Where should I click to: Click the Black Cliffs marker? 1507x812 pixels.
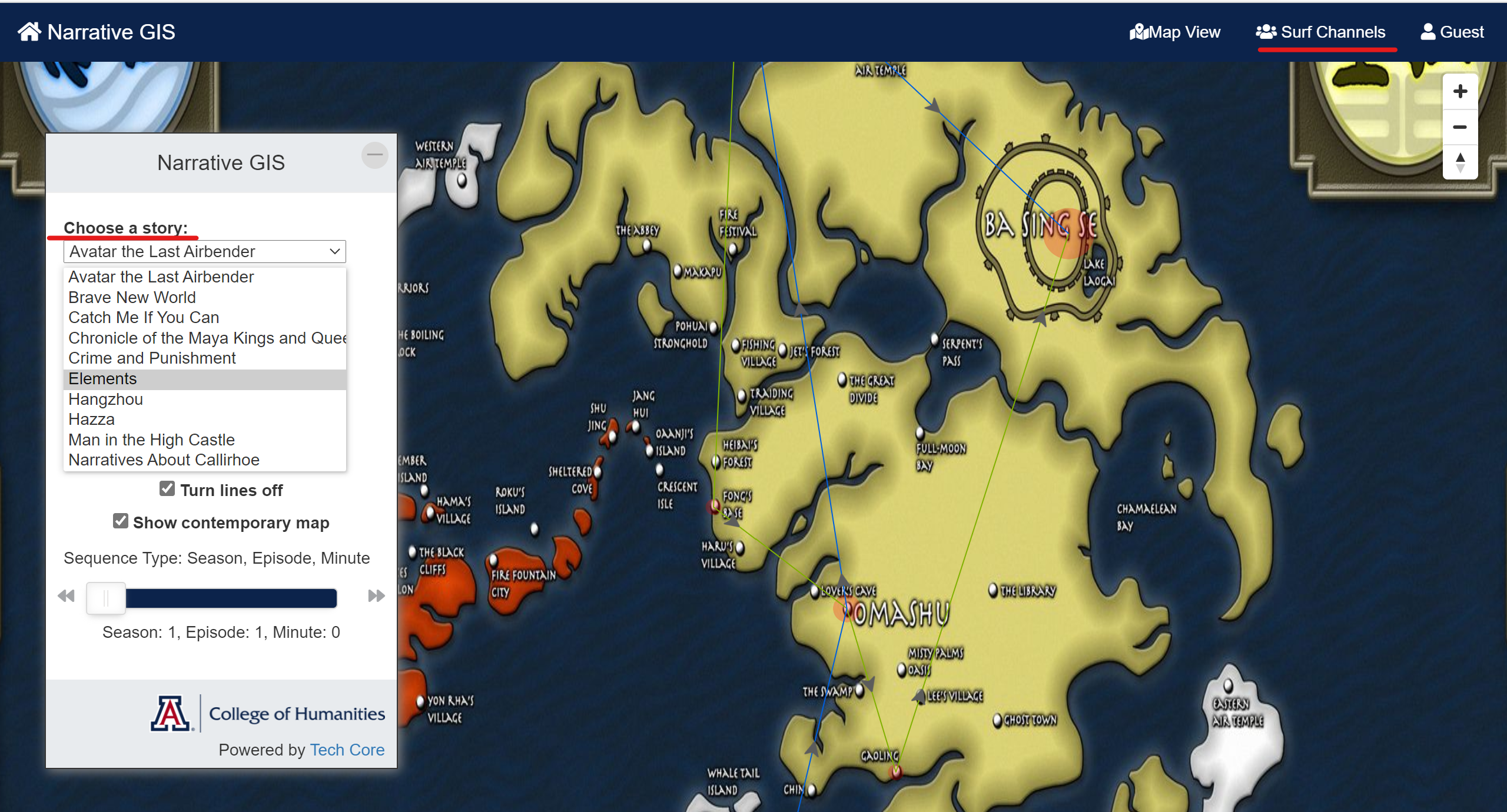click(413, 552)
